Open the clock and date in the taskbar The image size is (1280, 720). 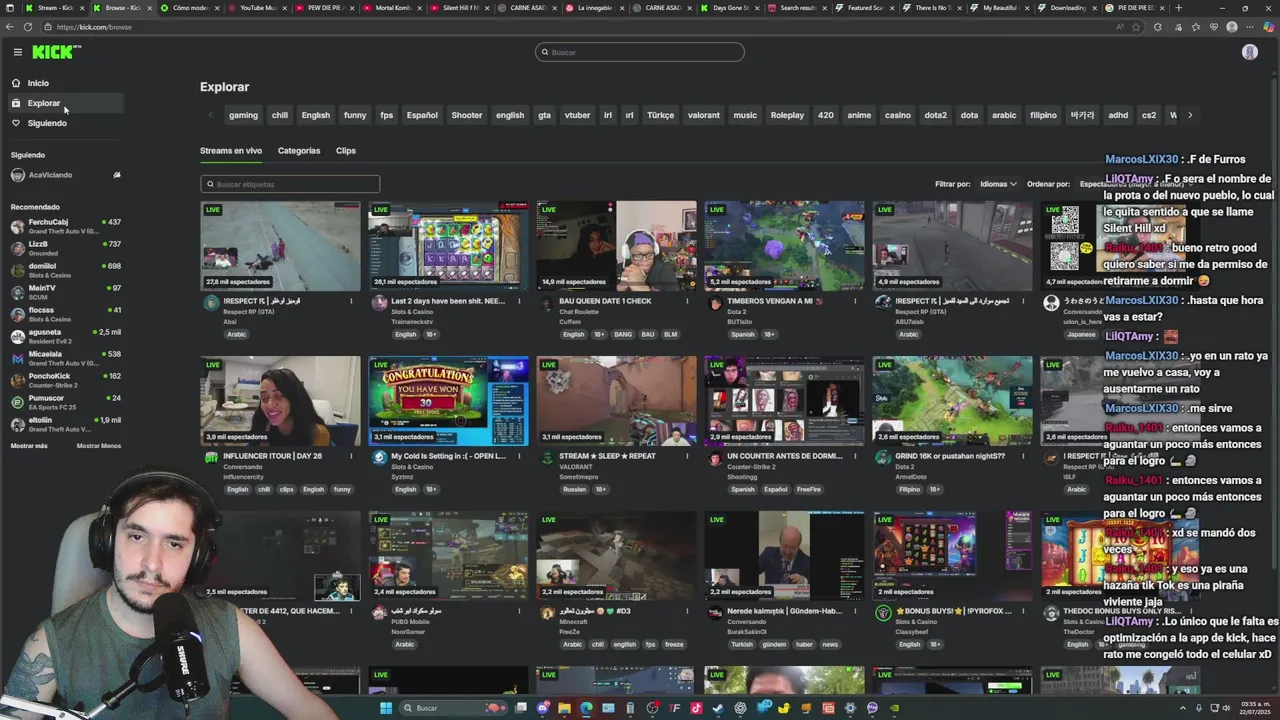pyautogui.click(x=1254, y=708)
